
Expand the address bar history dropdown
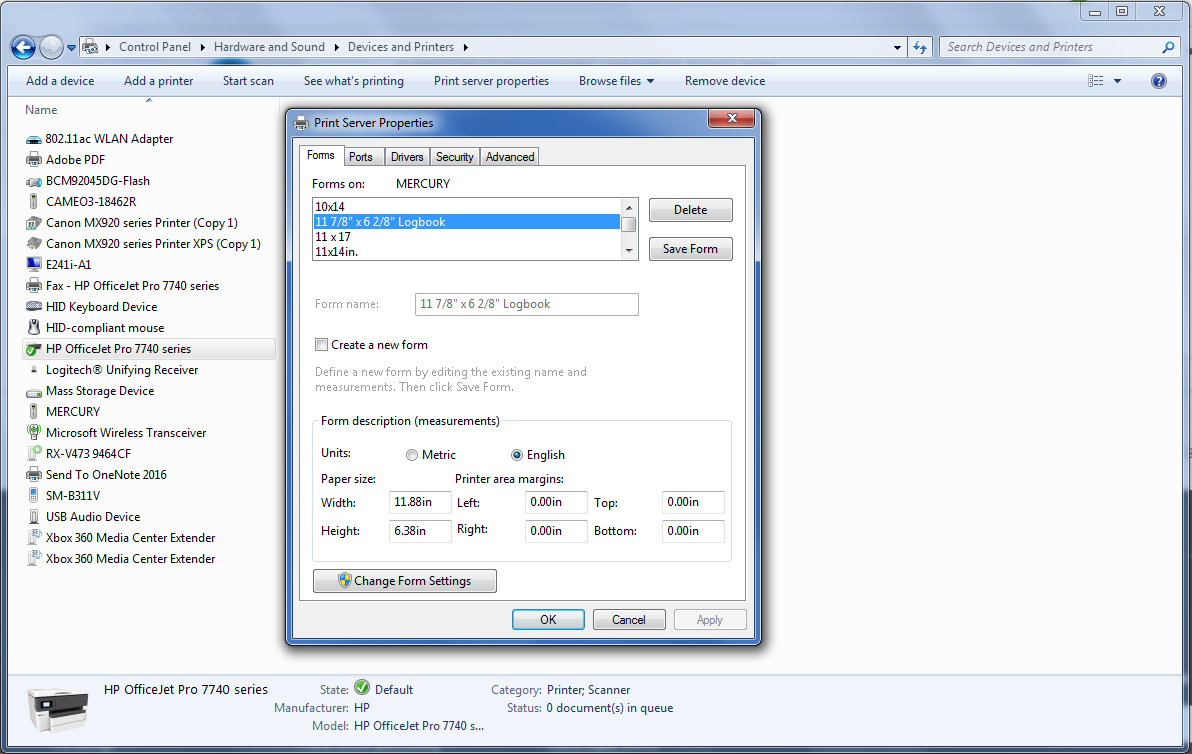click(x=897, y=47)
